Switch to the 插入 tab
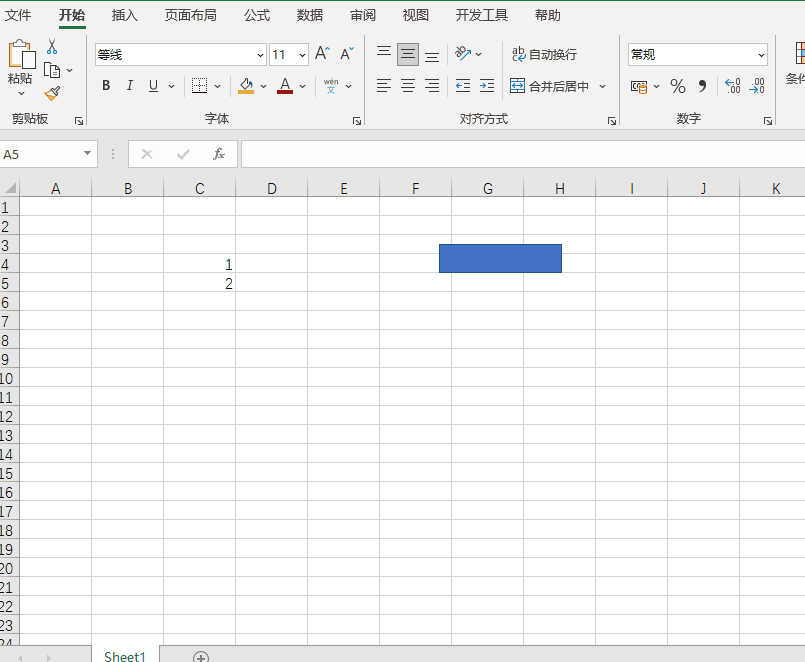805x662 pixels. point(125,15)
